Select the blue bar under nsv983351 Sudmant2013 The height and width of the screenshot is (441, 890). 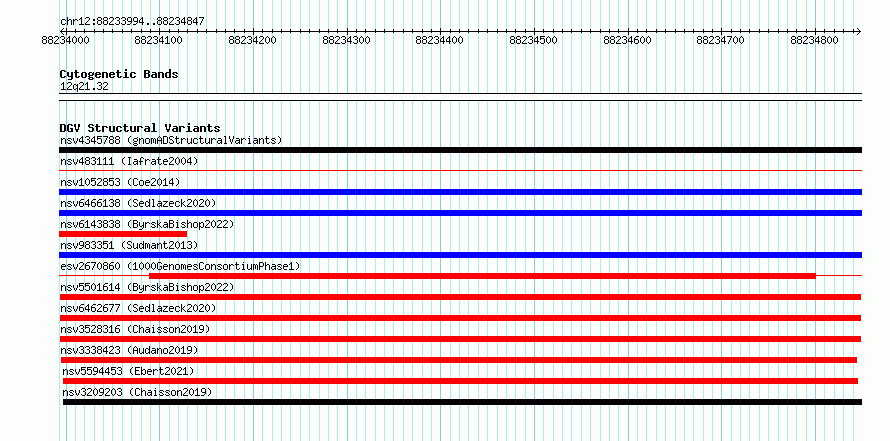(x=460, y=255)
